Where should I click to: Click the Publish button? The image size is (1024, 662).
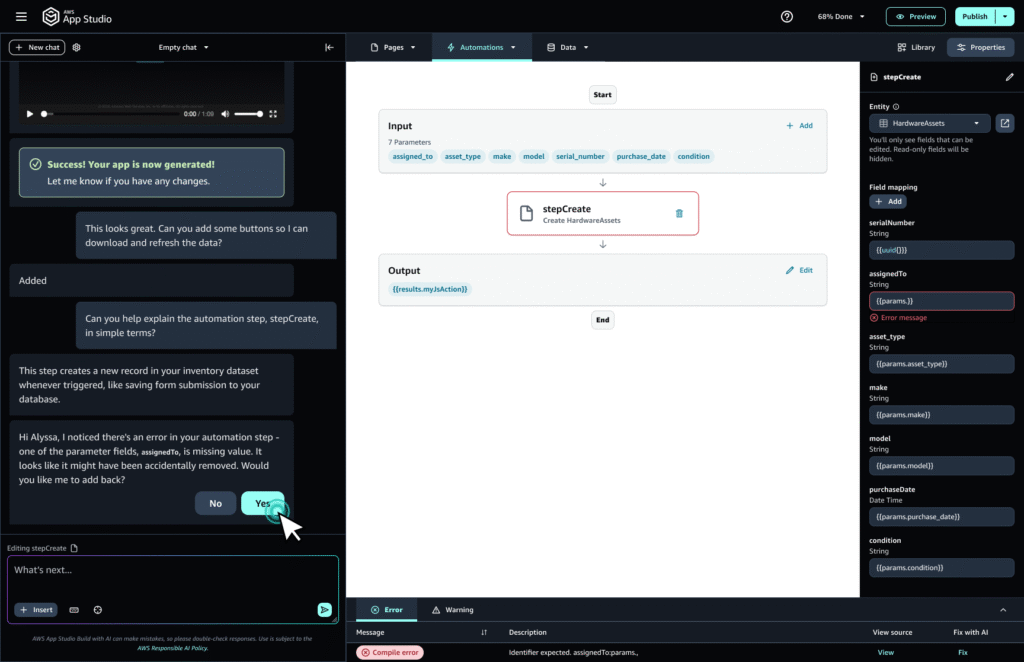pyautogui.click(x=975, y=16)
